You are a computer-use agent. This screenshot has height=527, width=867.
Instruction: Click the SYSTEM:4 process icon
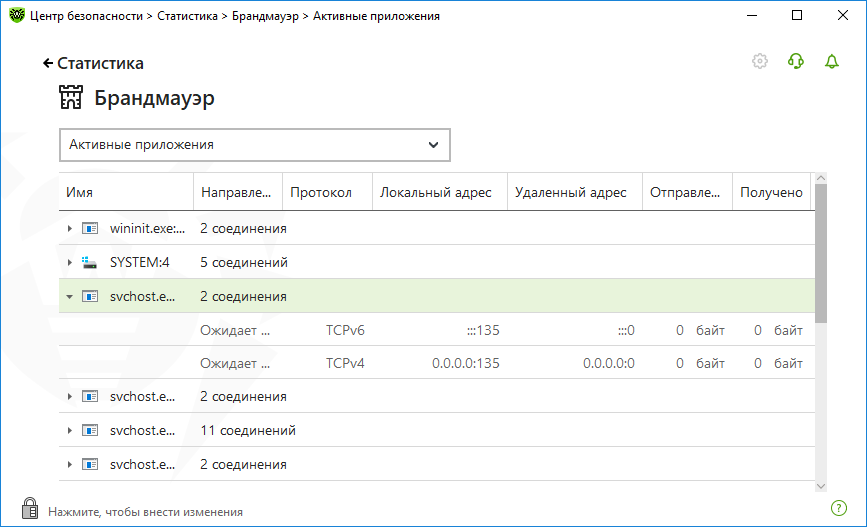click(90, 262)
